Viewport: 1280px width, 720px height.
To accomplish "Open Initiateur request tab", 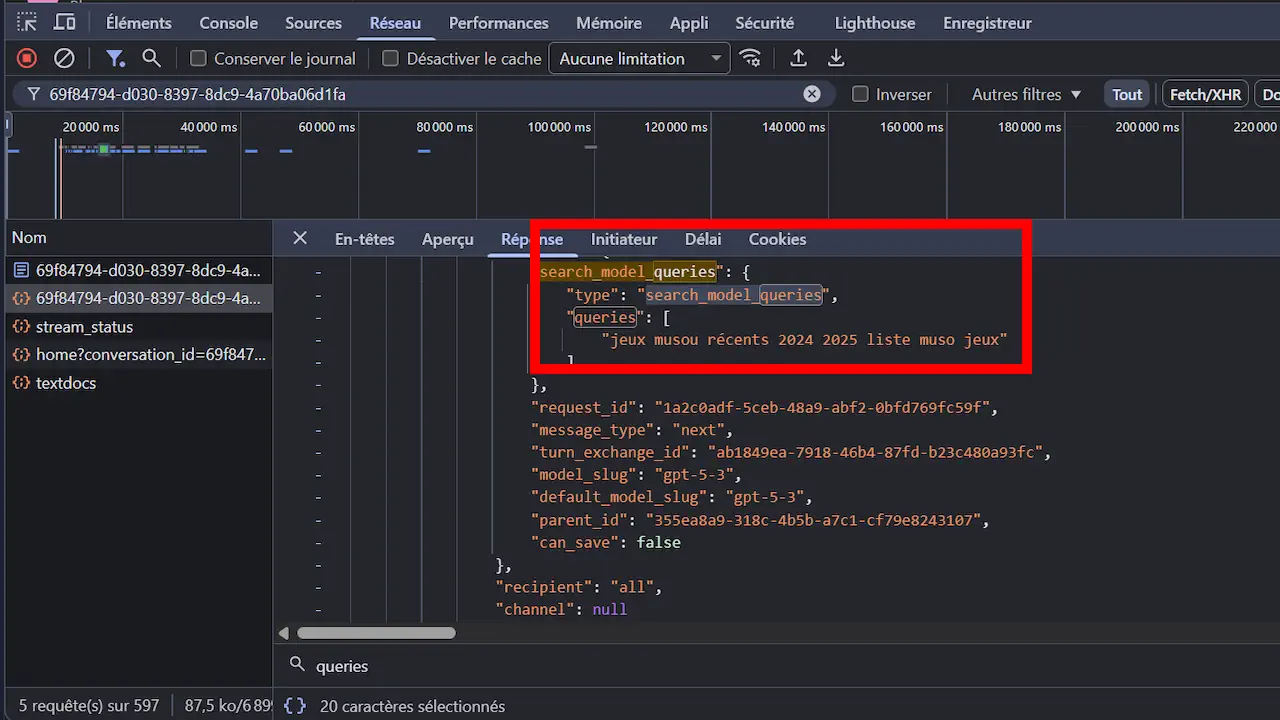I will coord(624,239).
